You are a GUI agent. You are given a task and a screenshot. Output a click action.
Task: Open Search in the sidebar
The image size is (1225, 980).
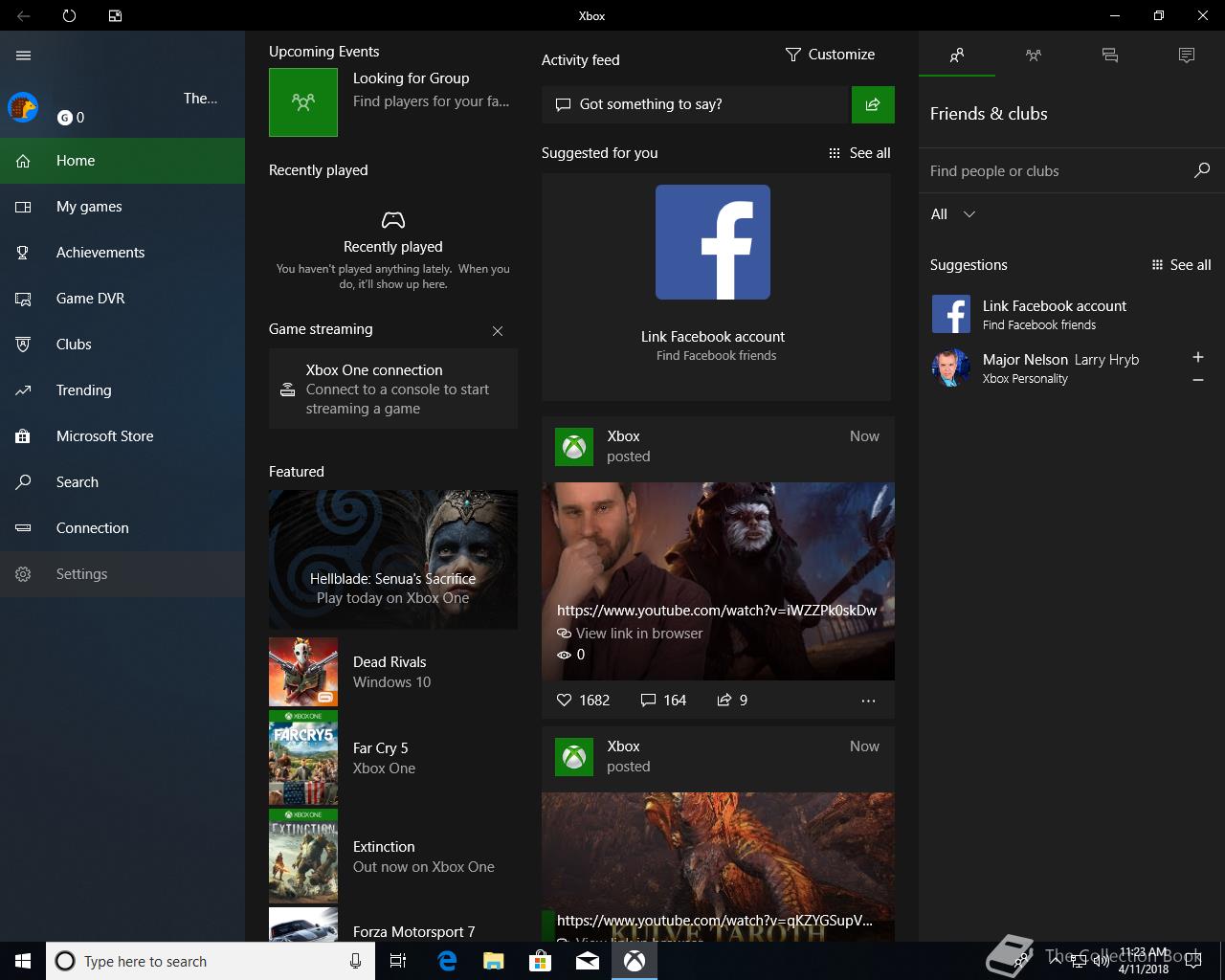tap(122, 482)
